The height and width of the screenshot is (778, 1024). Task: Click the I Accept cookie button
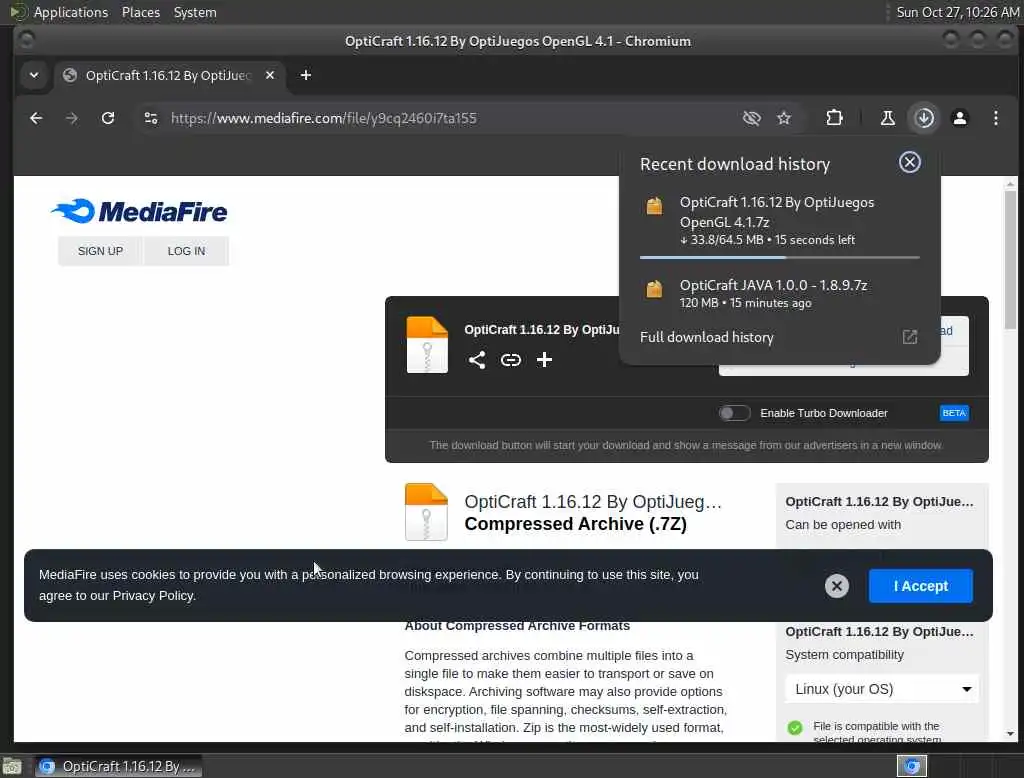pyautogui.click(x=920, y=586)
